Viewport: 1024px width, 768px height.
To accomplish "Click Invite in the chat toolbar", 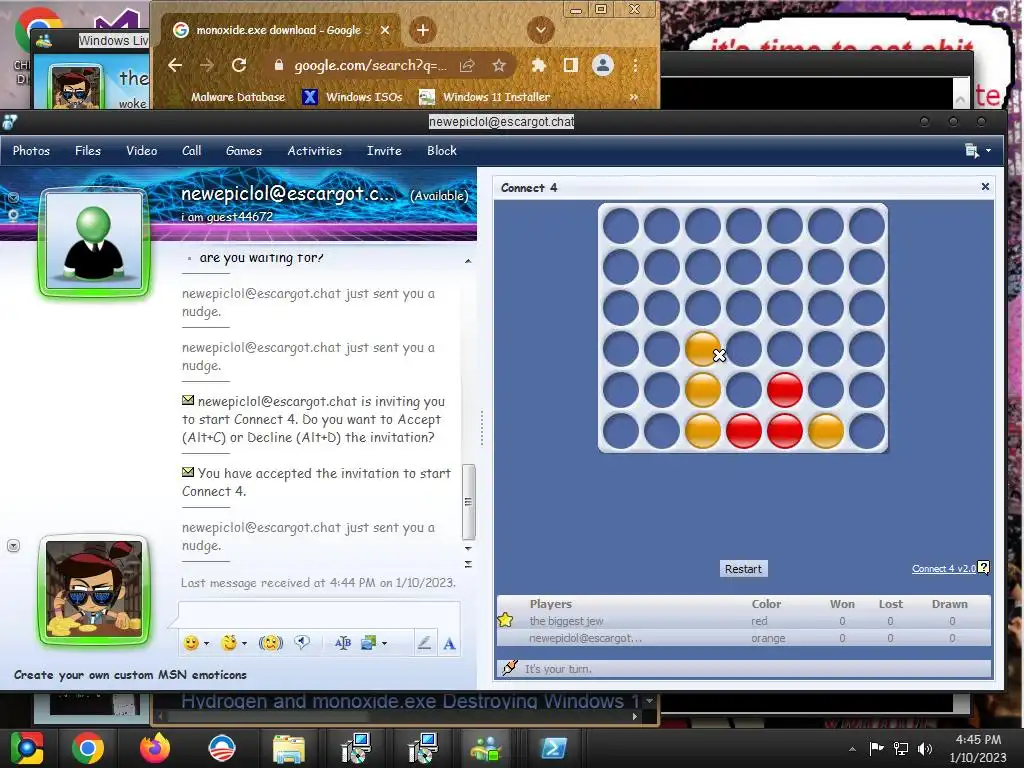I will click(384, 151).
